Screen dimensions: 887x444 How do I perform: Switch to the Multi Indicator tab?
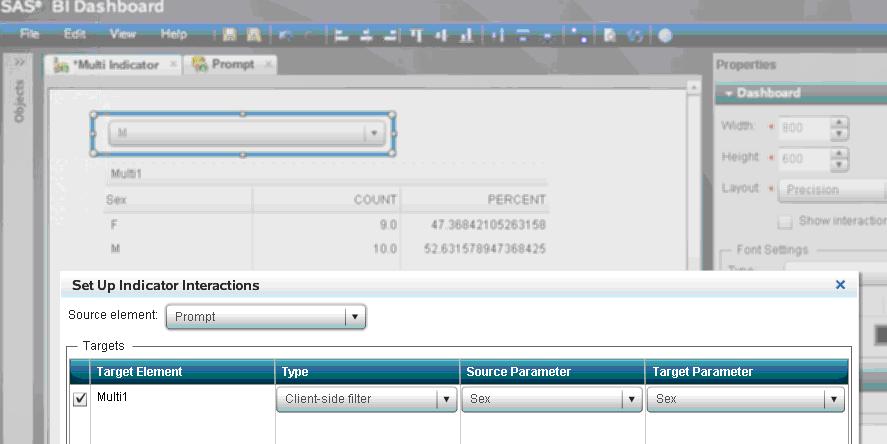point(114,65)
